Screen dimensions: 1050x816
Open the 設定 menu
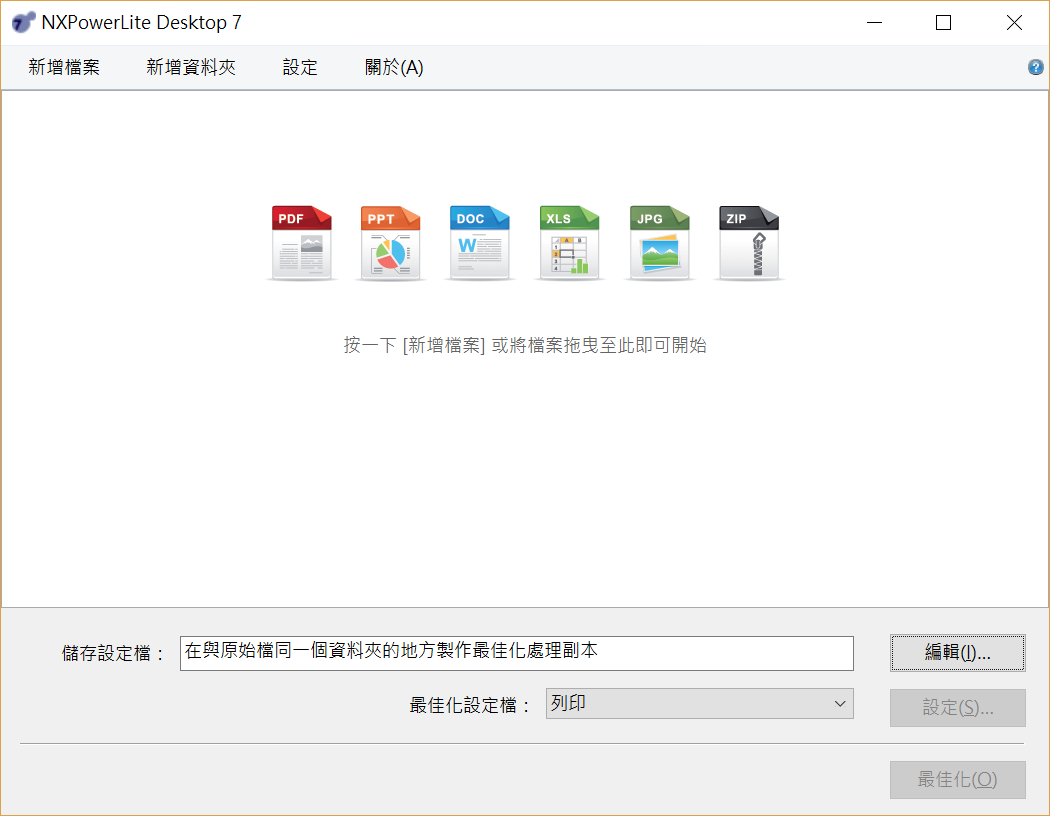click(300, 68)
